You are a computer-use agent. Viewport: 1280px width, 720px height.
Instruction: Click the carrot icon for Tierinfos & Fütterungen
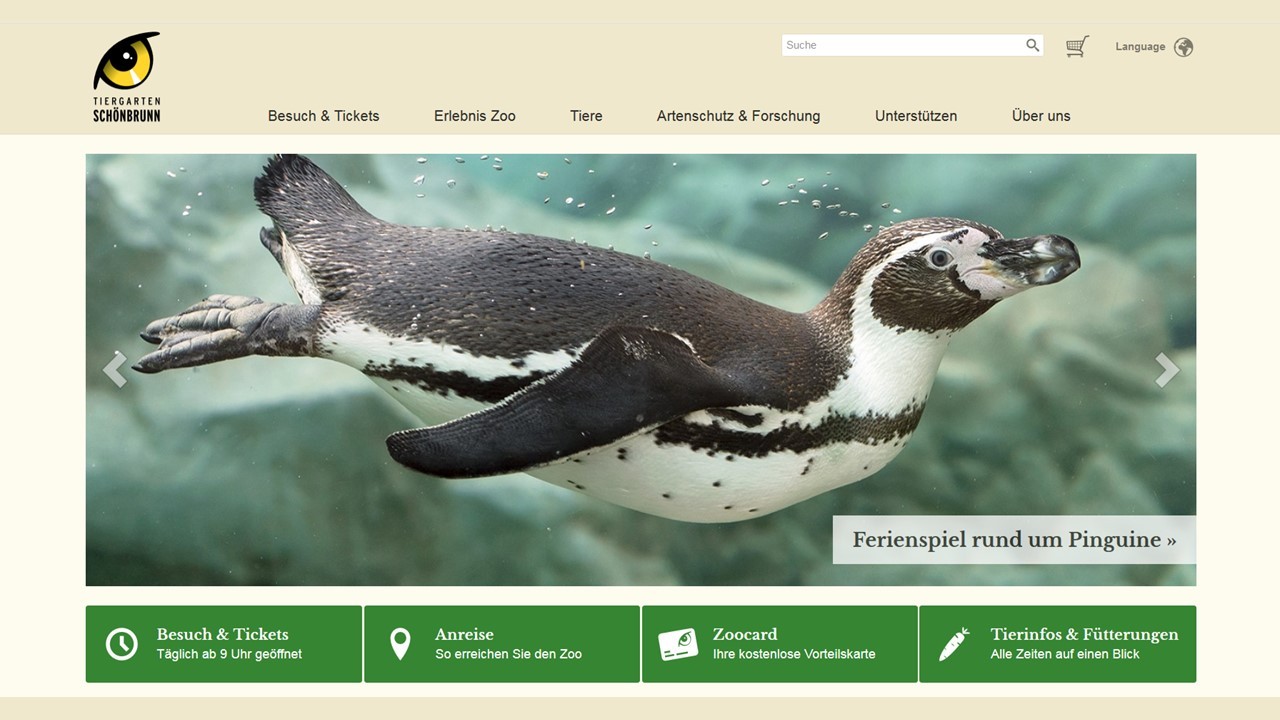click(x=954, y=644)
